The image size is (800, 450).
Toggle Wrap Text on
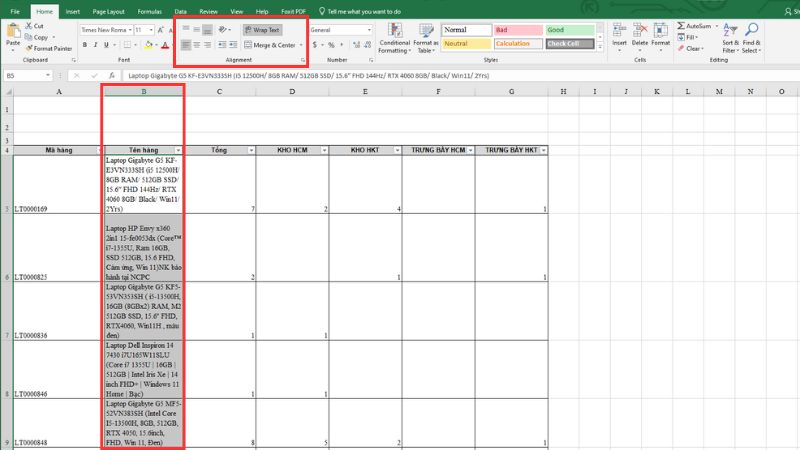click(262, 30)
